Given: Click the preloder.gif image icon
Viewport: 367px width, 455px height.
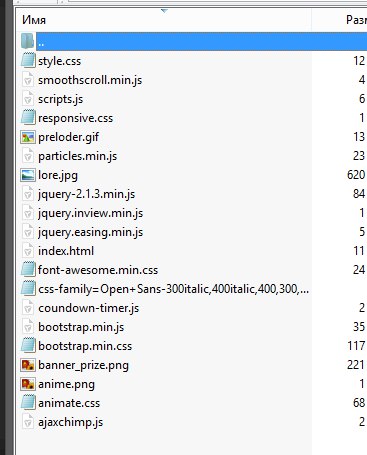Looking at the screenshot, I should 28,137.
